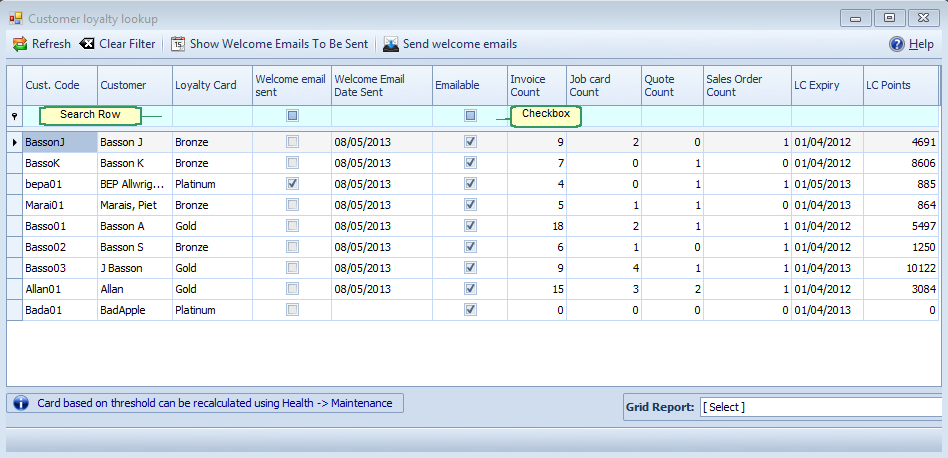The height and width of the screenshot is (458, 948).
Task: Click the LC Points search row filter field
Action: (x=901, y=116)
